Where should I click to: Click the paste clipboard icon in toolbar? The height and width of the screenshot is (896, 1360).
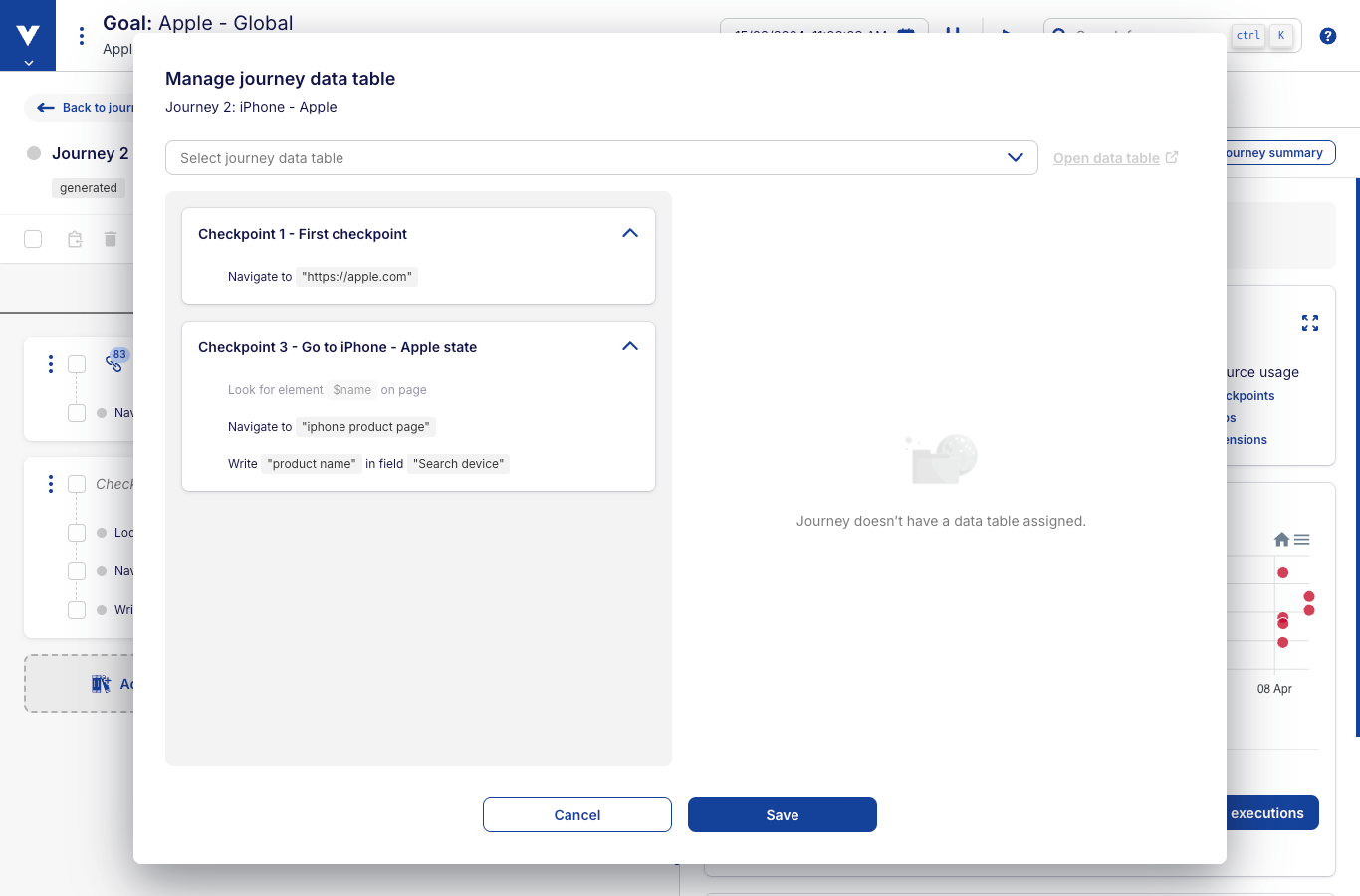pos(75,239)
